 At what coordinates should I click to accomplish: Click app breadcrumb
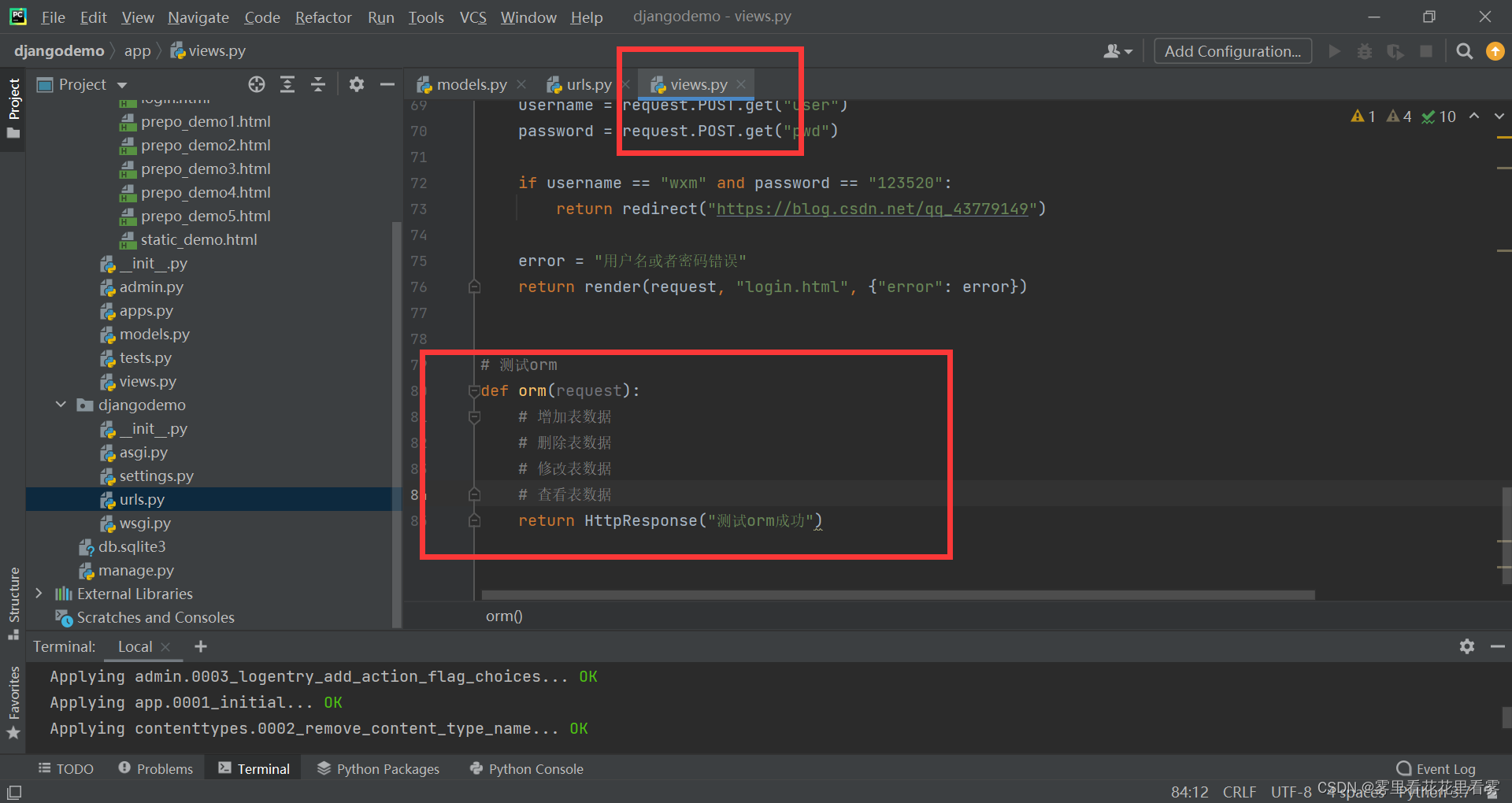137,51
